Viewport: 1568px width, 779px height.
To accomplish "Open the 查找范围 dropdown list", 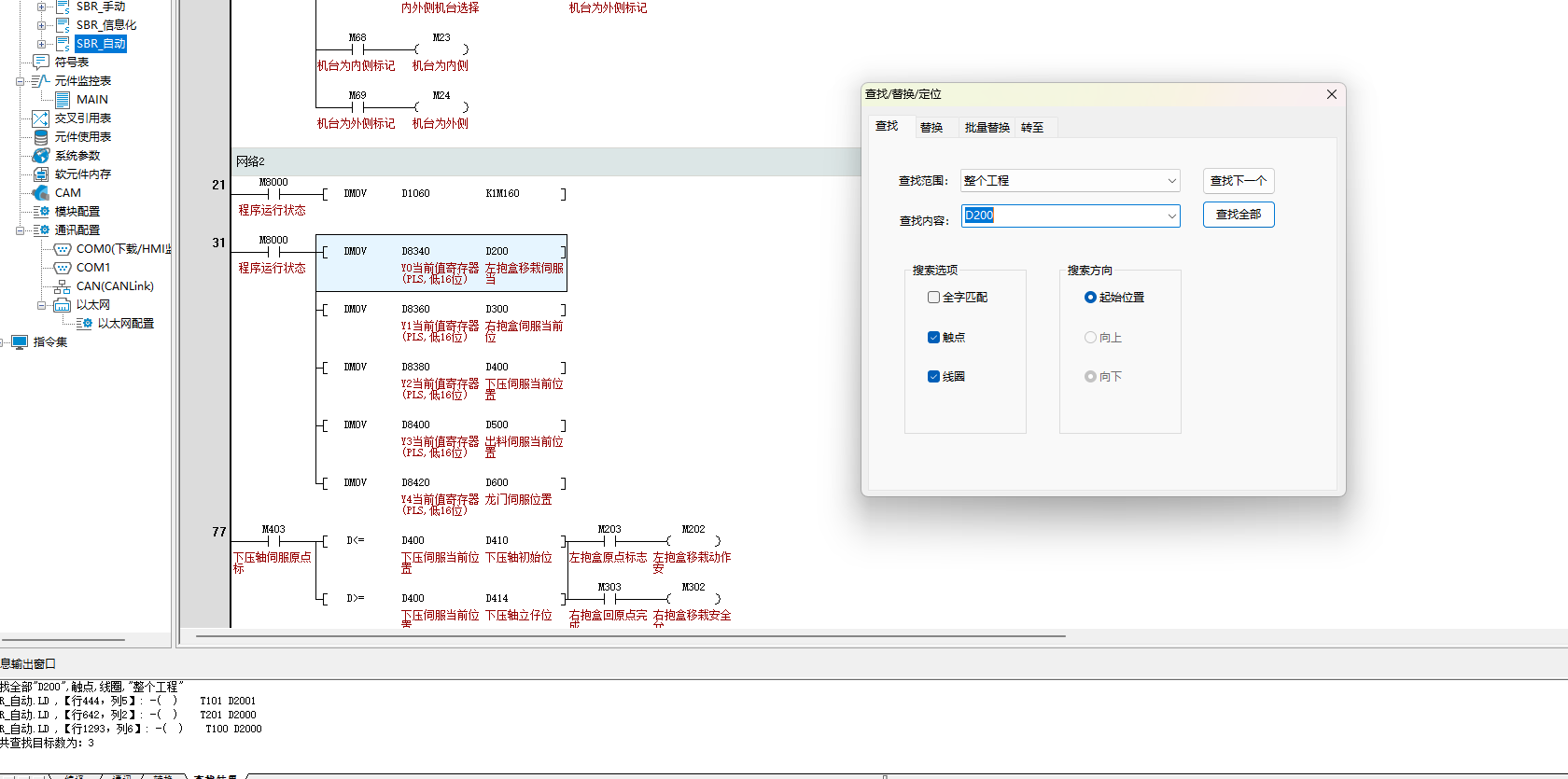I will [x=1171, y=181].
